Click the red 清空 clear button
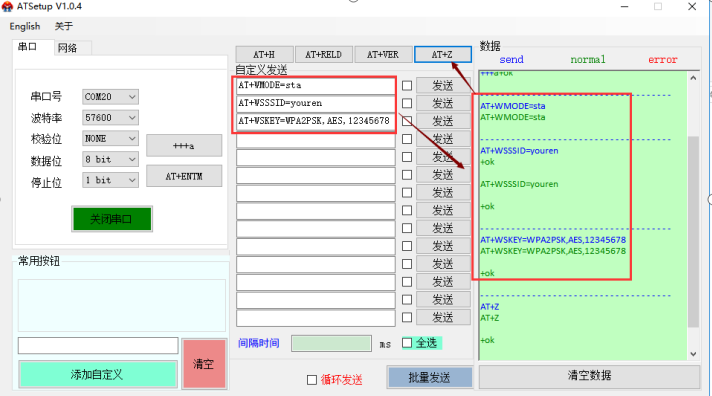This screenshot has width=712, height=396. [203, 364]
